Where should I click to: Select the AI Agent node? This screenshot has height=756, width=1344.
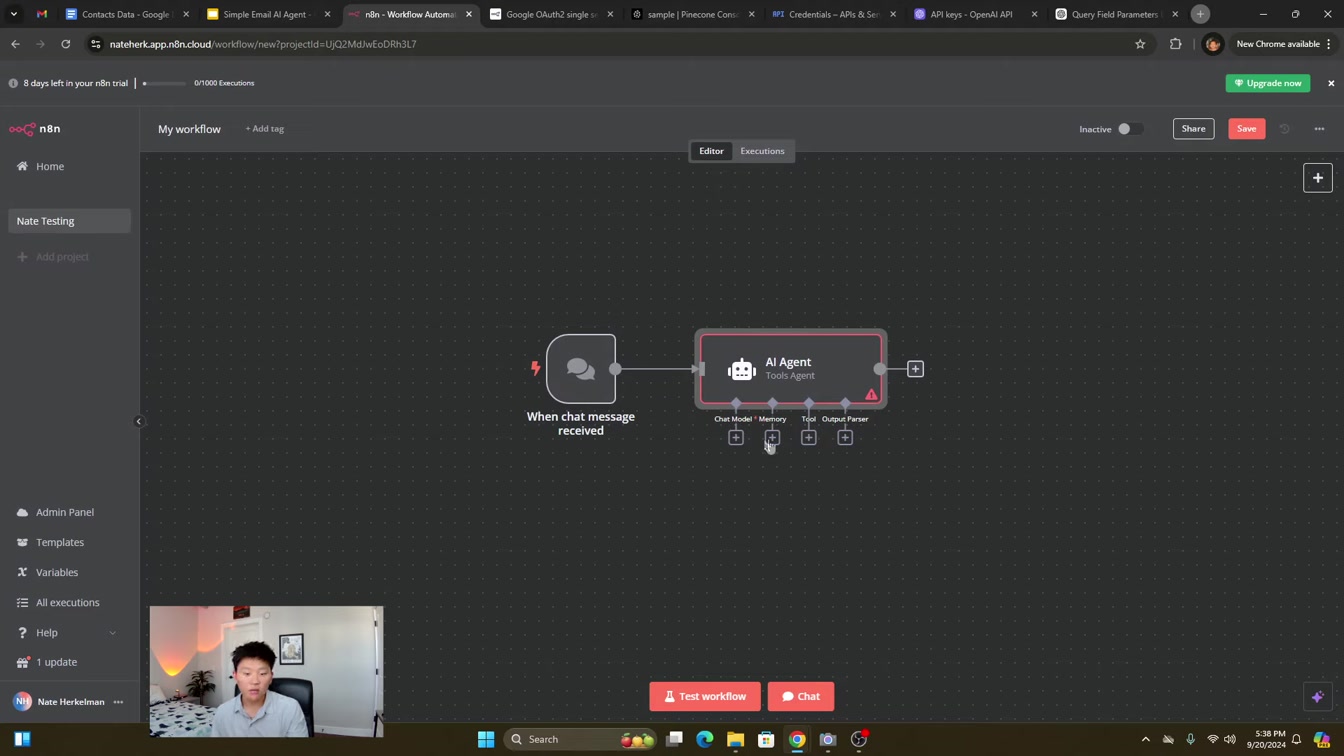791,369
